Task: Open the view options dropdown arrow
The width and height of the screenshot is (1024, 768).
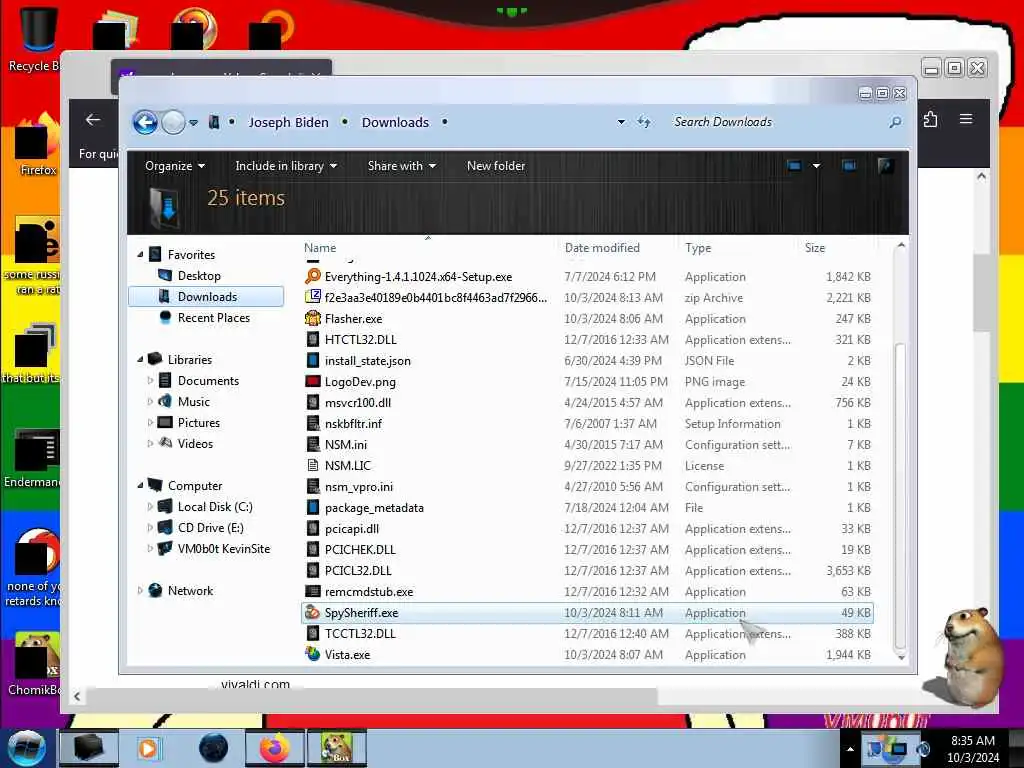Action: tap(816, 166)
